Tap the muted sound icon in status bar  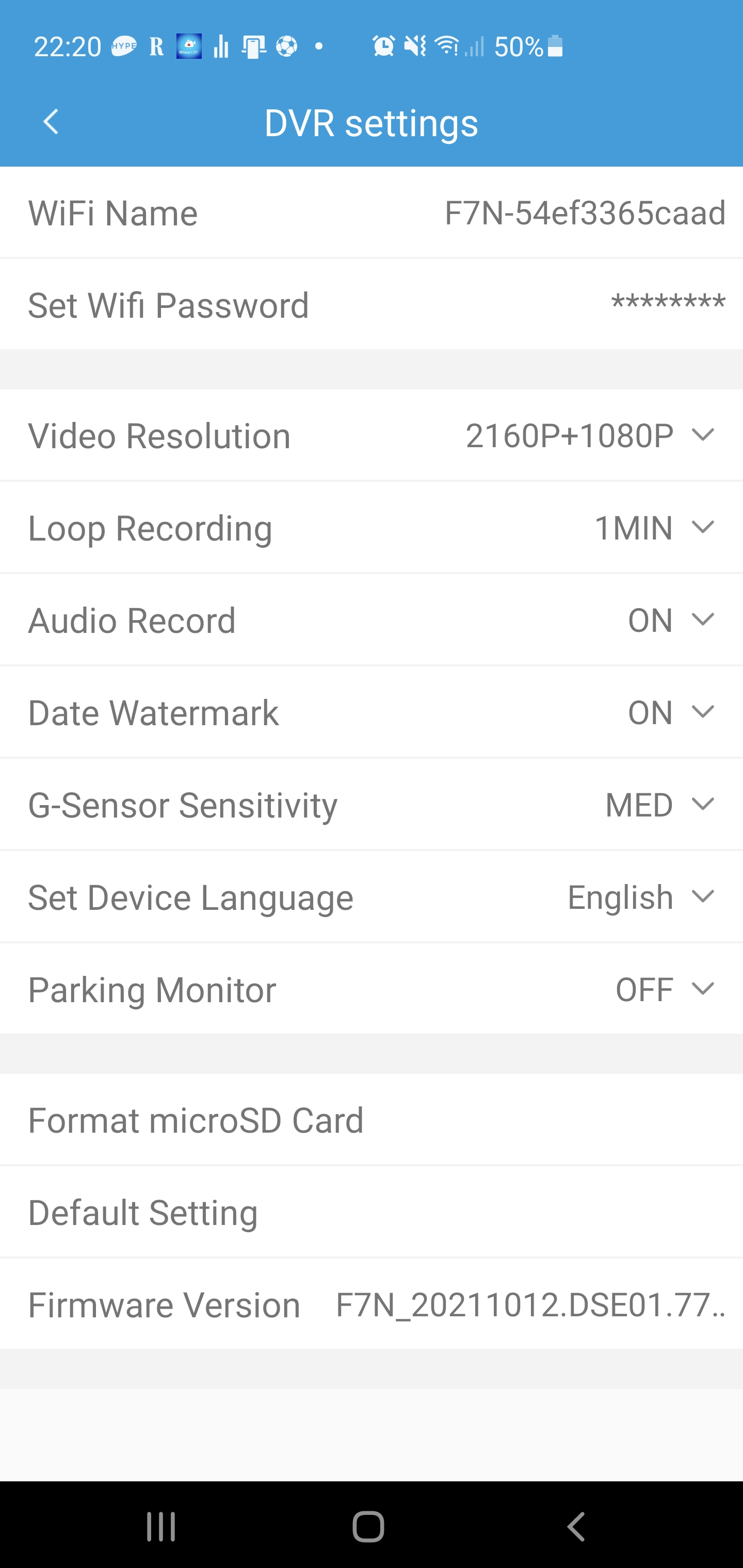(x=415, y=46)
